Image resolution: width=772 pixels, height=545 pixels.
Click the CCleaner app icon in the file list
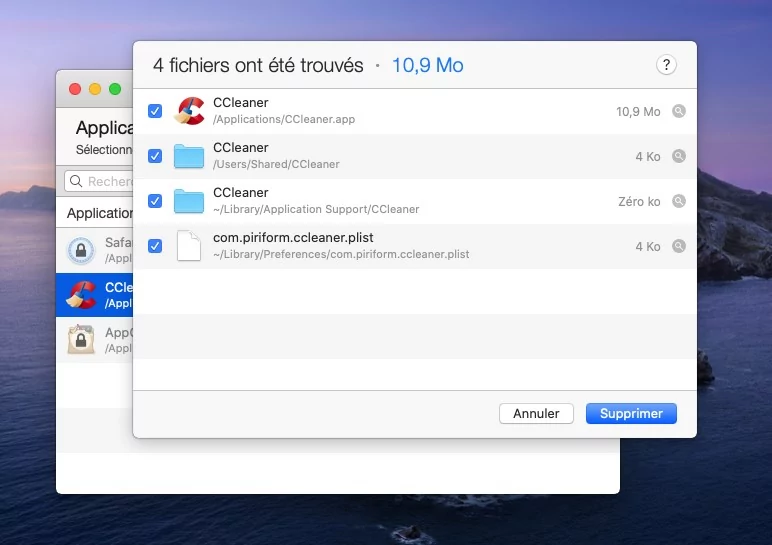coord(189,111)
